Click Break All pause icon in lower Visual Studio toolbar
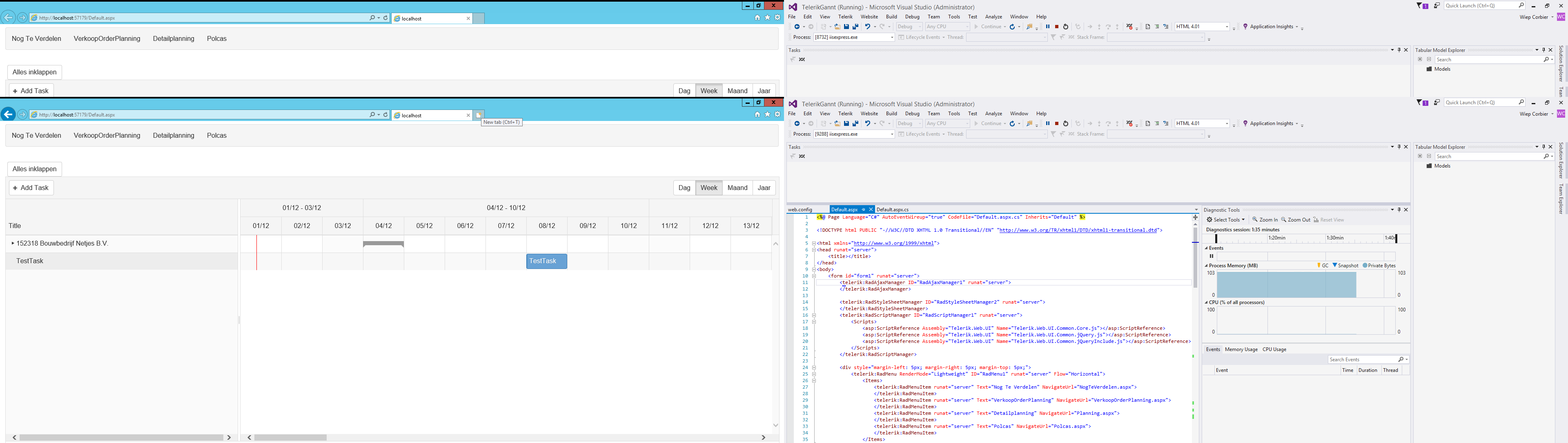1568x443 pixels. [x=1047, y=124]
